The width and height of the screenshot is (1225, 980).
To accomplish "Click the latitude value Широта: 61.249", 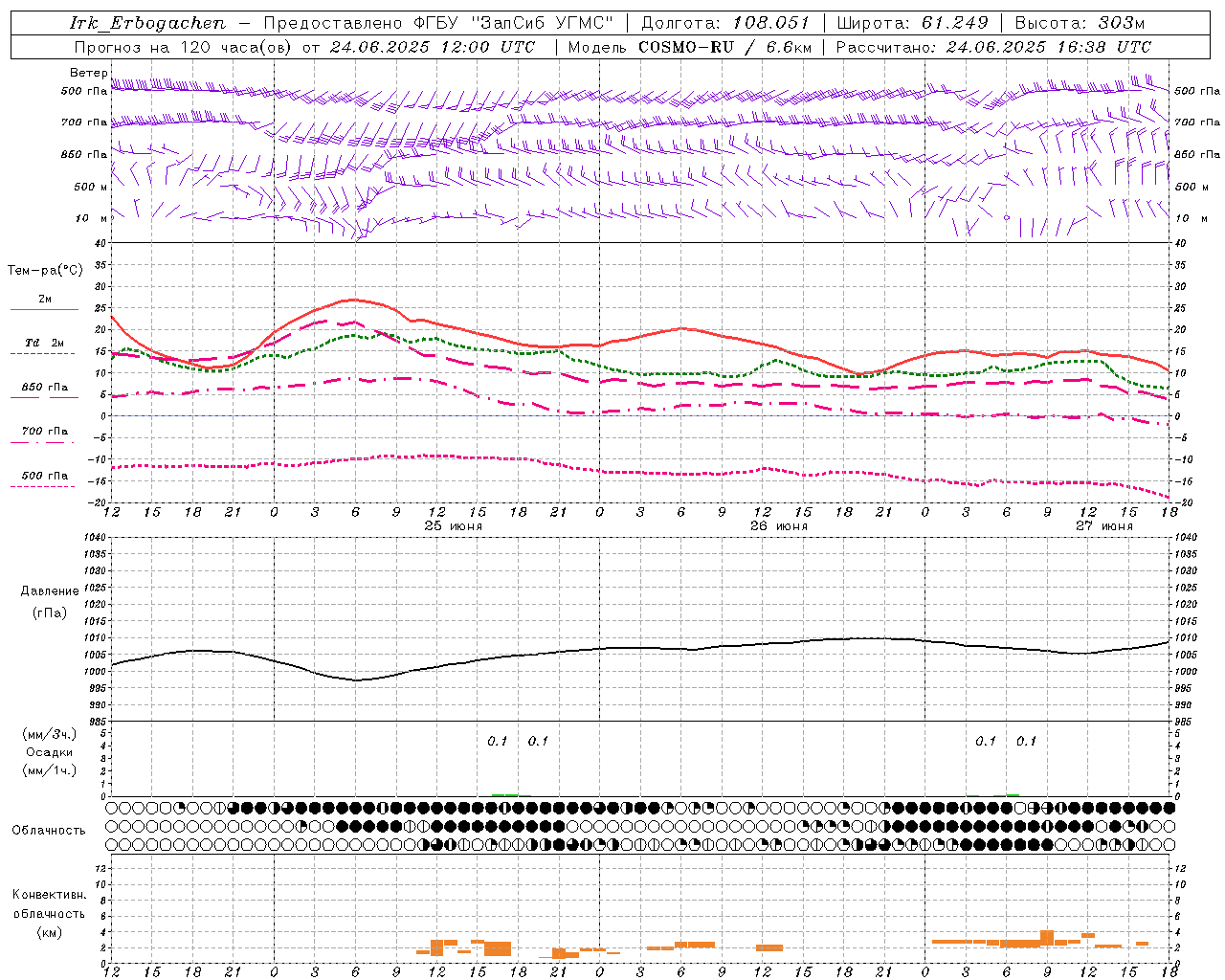I will coord(912,23).
